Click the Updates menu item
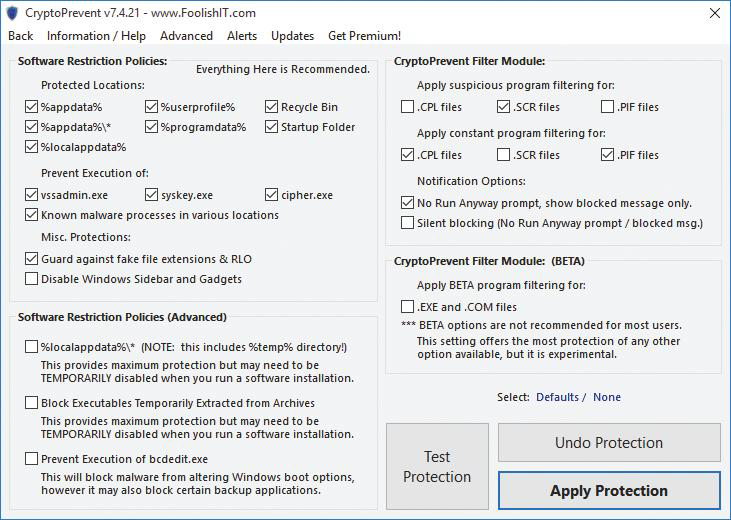731x520 pixels. pos(292,36)
